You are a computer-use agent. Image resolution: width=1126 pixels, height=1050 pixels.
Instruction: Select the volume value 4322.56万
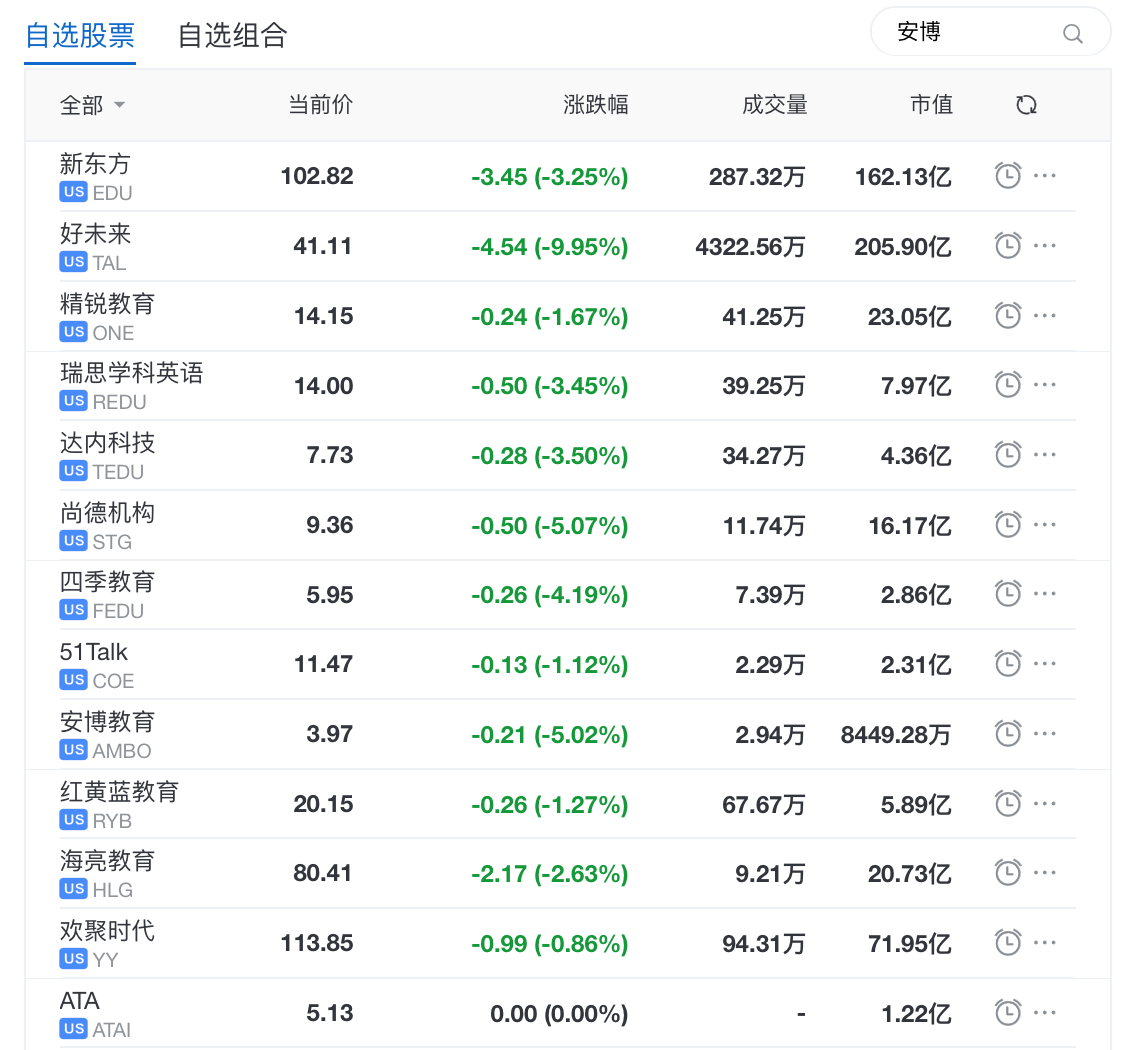point(750,246)
